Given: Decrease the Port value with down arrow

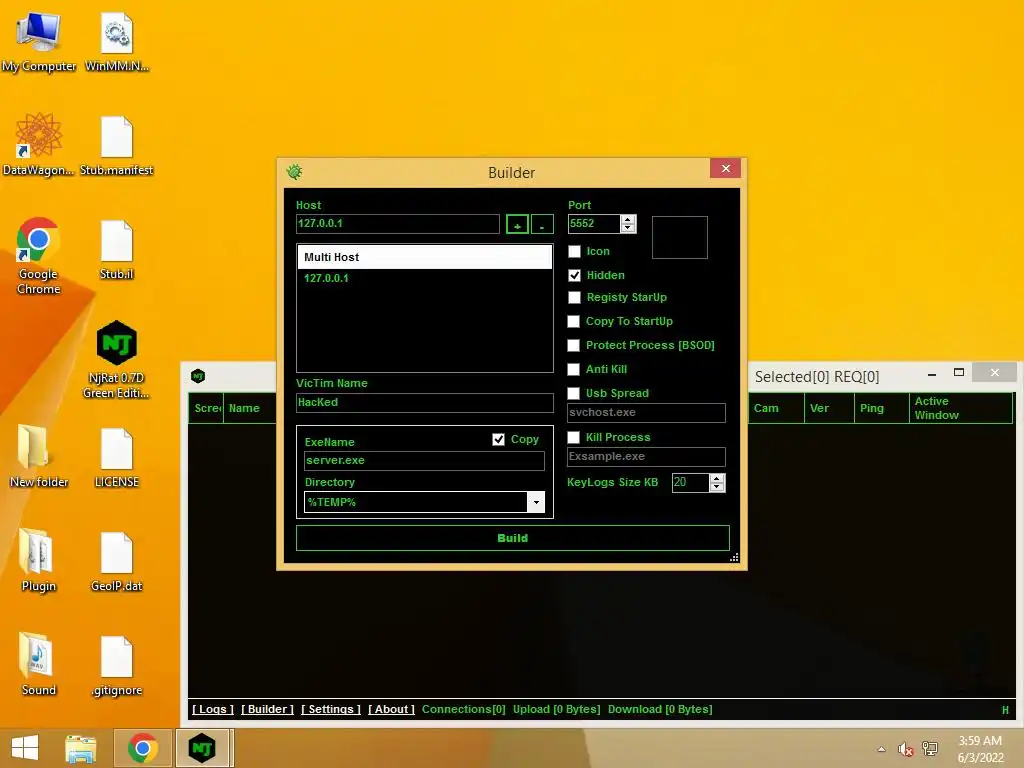Looking at the screenshot, I should [x=628, y=228].
